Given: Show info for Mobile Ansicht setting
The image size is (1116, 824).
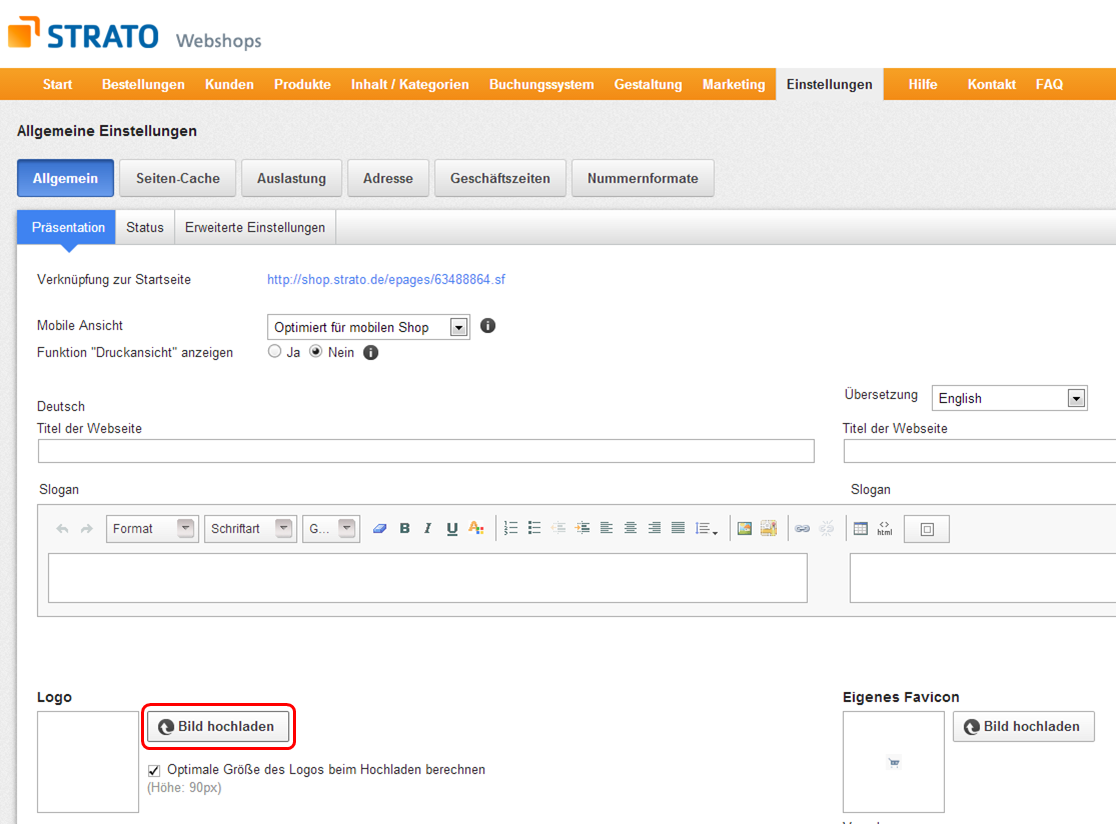Looking at the screenshot, I should tap(488, 326).
